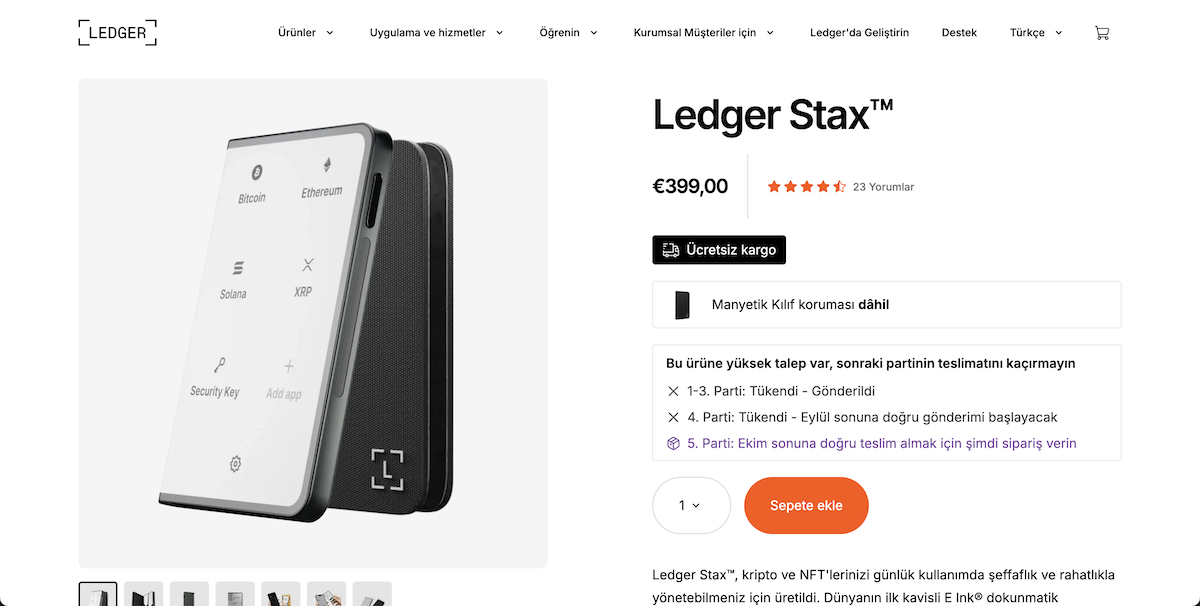Open the quantity selector dropdown
Image resolution: width=1200 pixels, height=606 pixels.
coord(691,505)
